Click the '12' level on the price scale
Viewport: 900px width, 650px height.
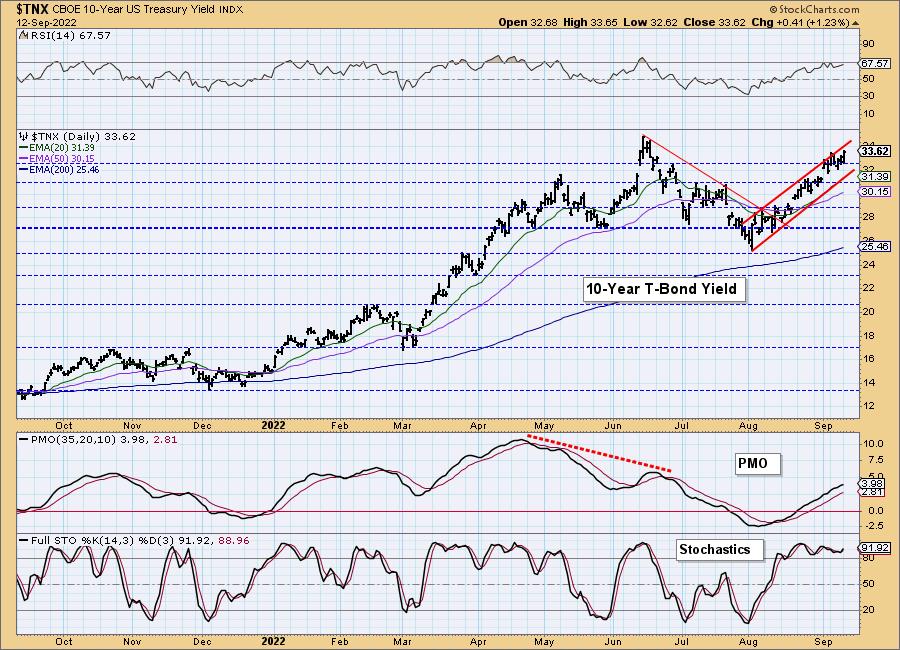868,405
